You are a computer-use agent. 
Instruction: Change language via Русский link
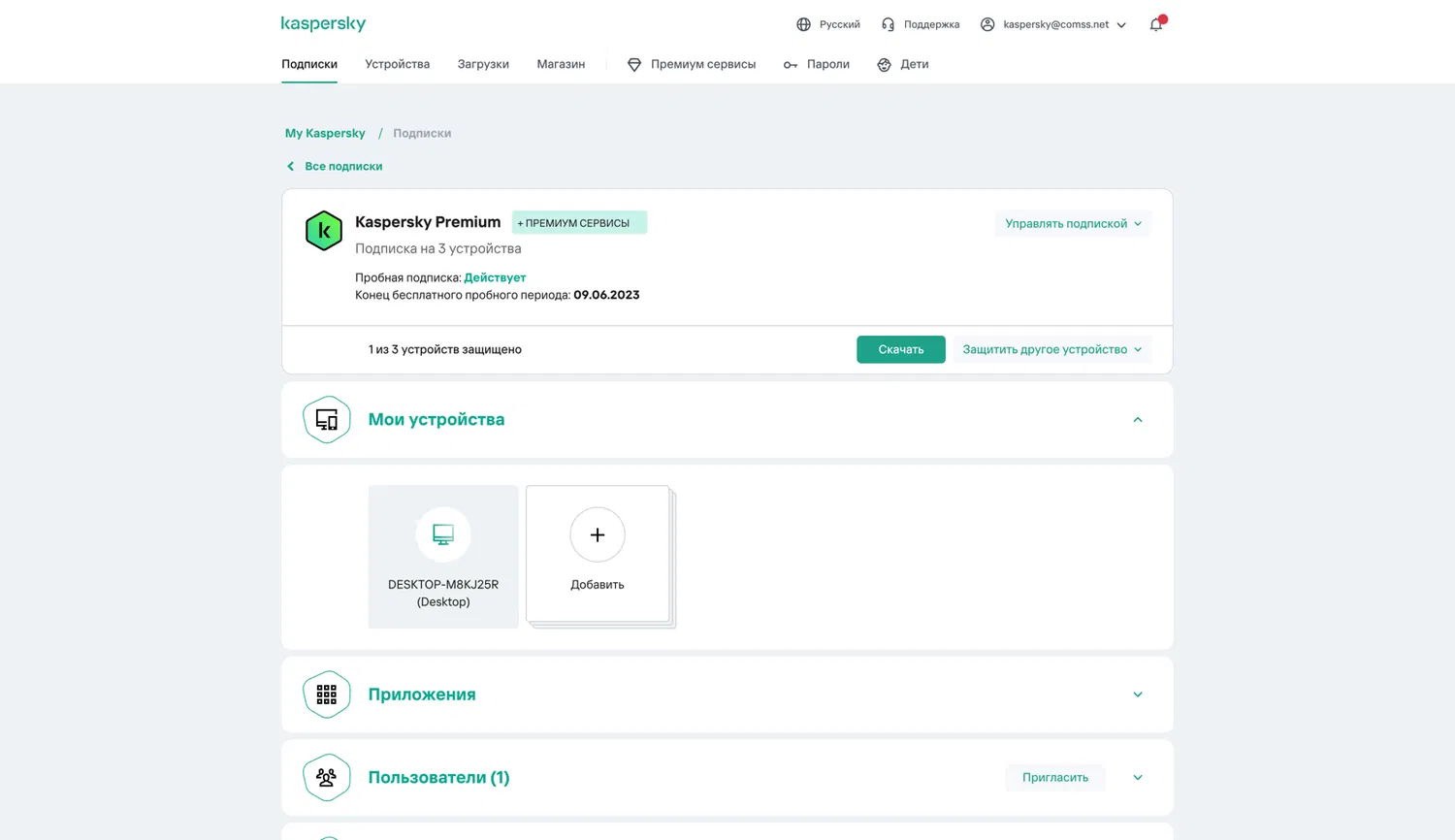(840, 24)
